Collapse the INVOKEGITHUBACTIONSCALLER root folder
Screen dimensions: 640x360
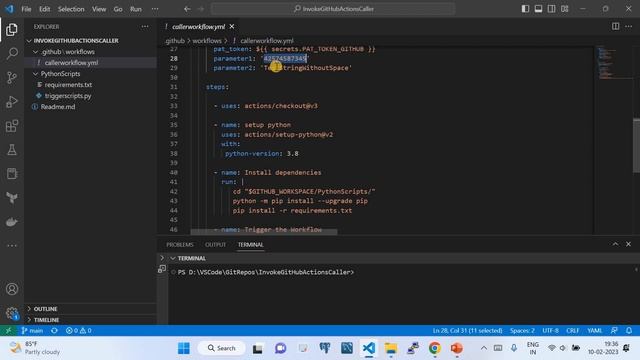[29, 41]
